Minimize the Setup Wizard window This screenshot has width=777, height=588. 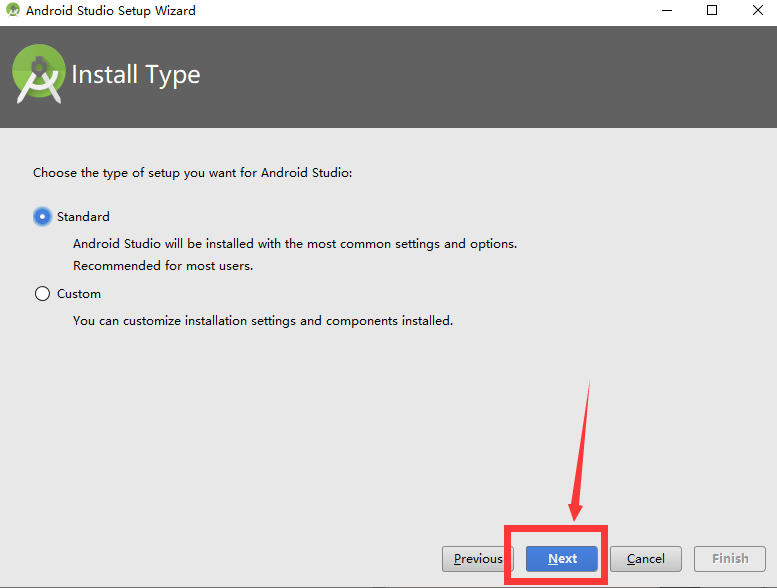coord(667,10)
